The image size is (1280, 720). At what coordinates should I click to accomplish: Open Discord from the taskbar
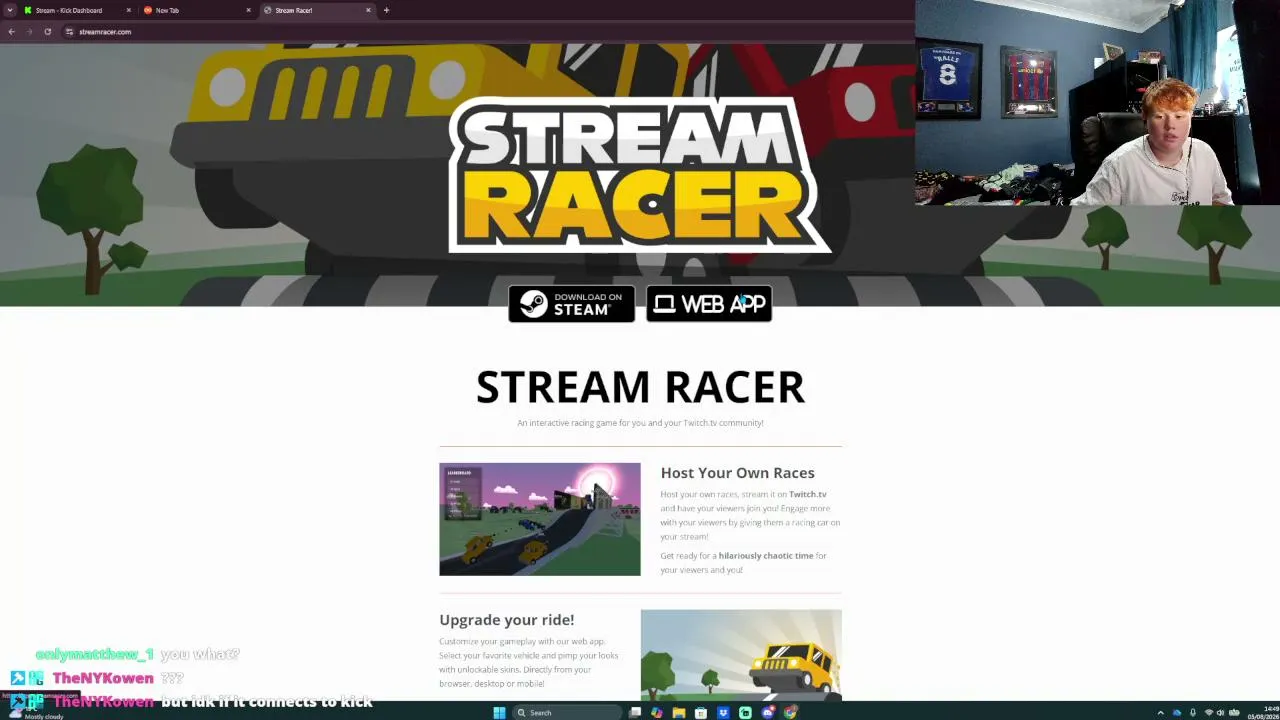(768, 712)
